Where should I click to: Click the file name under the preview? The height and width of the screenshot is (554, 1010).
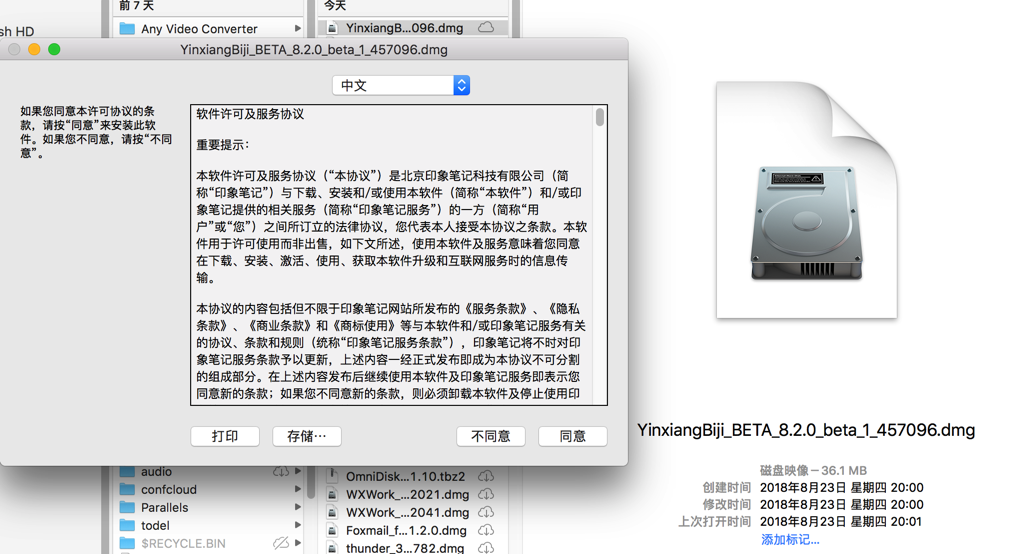(x=806, y=430)
